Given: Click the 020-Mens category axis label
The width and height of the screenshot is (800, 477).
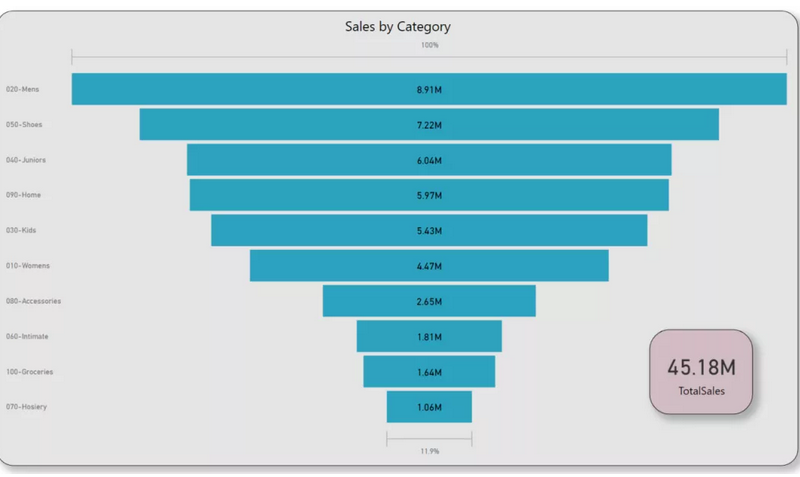Looking at the screenshot, I should coord(22,89).
